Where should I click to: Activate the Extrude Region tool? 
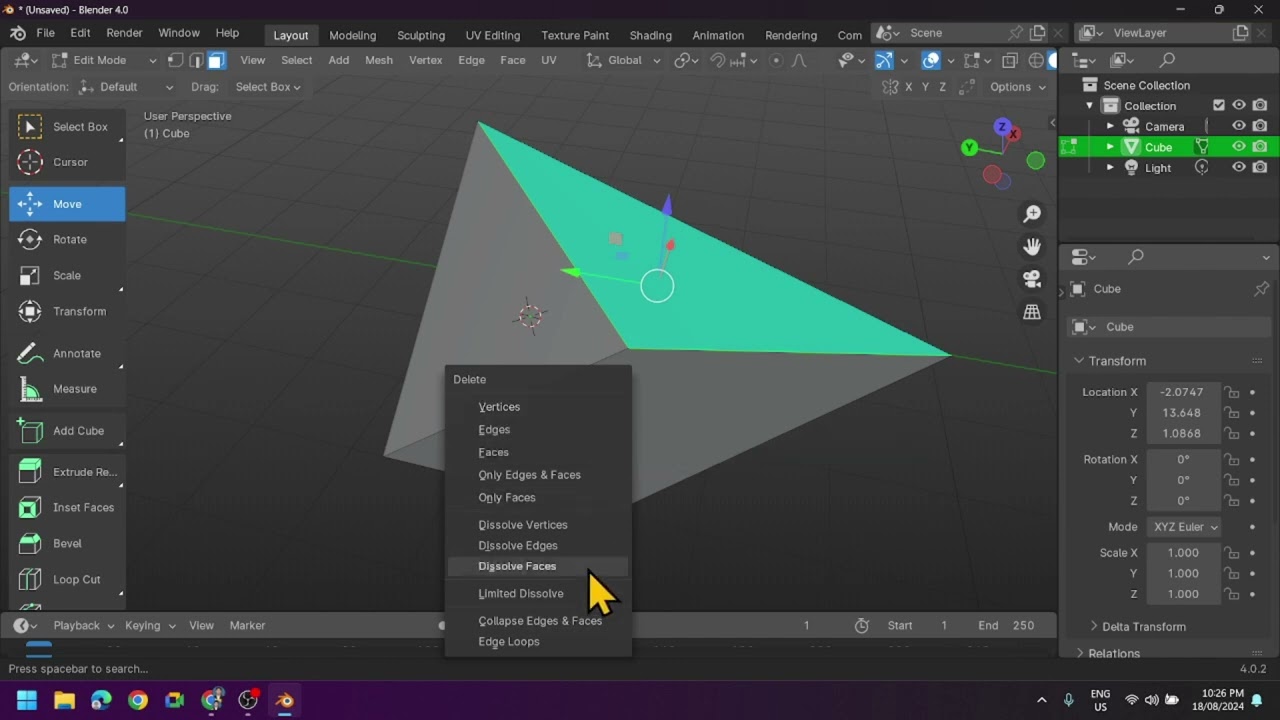click(67, 472)
